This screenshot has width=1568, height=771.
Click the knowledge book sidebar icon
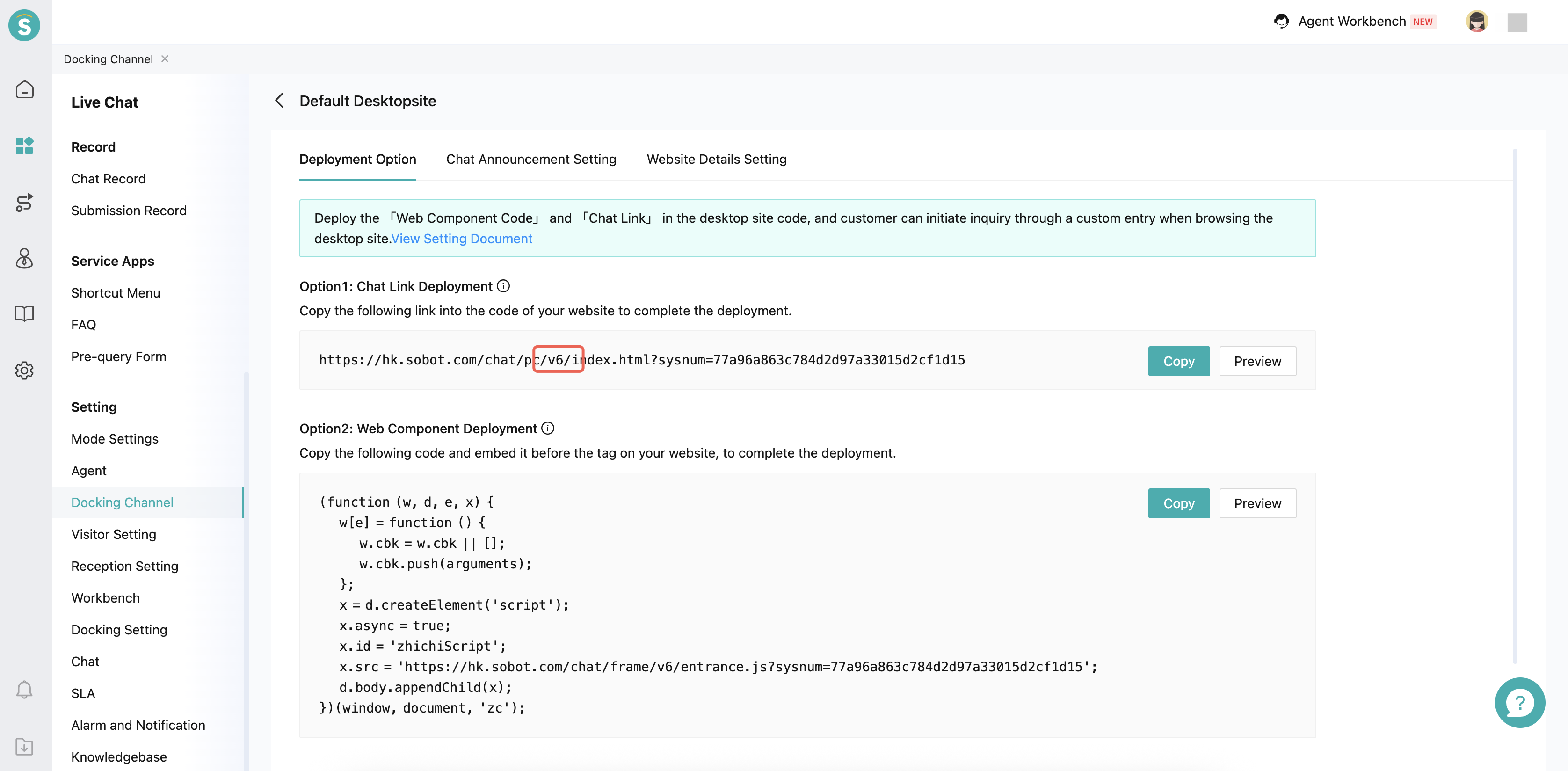pyautogui.click(x=24, y=313)
